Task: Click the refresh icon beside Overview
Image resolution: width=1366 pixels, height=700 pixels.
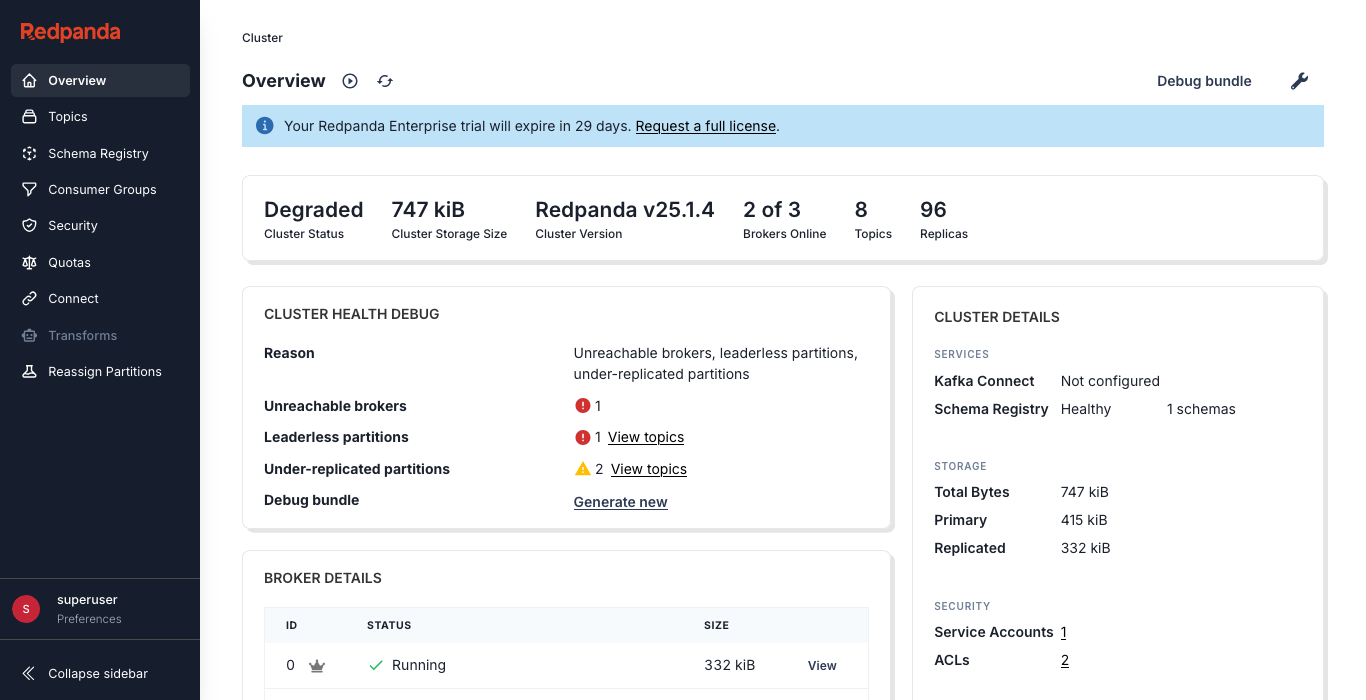Action: pyautogui.click(x=385, y=81)
